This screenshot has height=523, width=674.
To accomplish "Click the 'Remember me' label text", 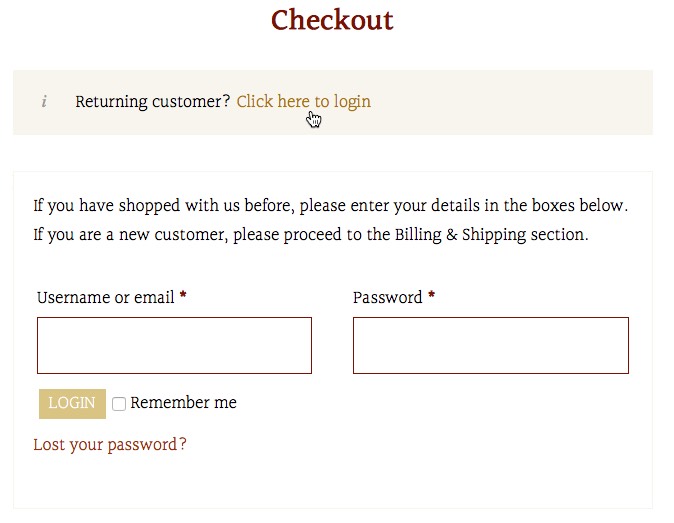I will pyautogui.click(x=184, y=403).
